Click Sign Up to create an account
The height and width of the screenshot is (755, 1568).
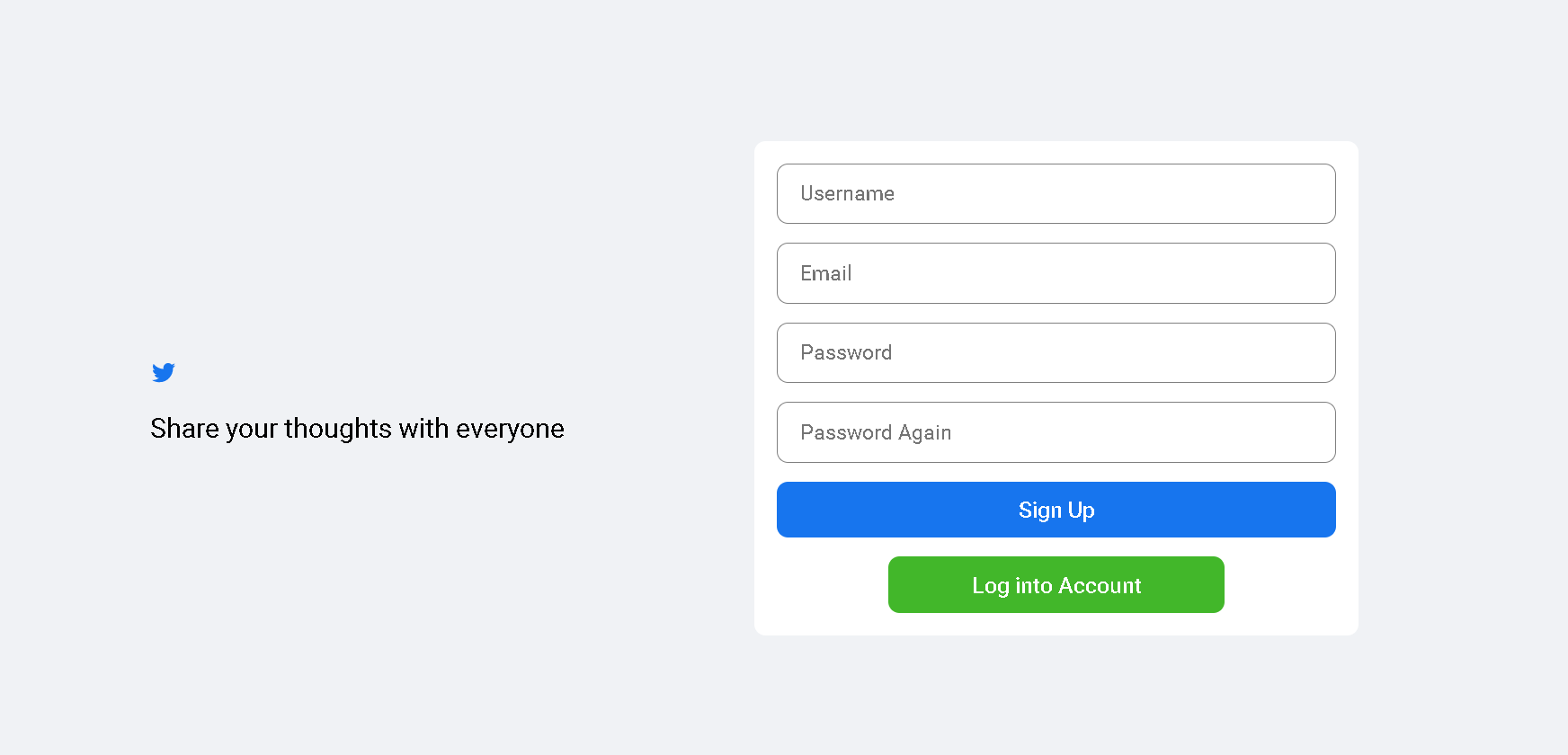coord(1056,510)
